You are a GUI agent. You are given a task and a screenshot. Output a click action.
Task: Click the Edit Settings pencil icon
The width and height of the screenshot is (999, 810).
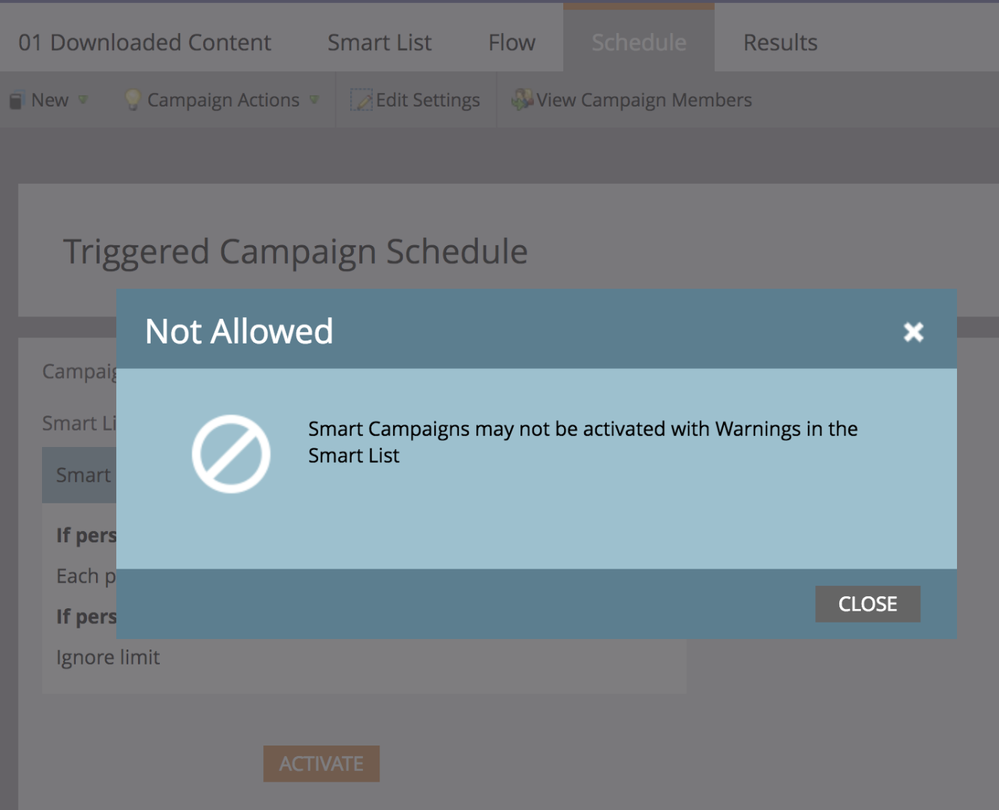(x=361, y=100)
